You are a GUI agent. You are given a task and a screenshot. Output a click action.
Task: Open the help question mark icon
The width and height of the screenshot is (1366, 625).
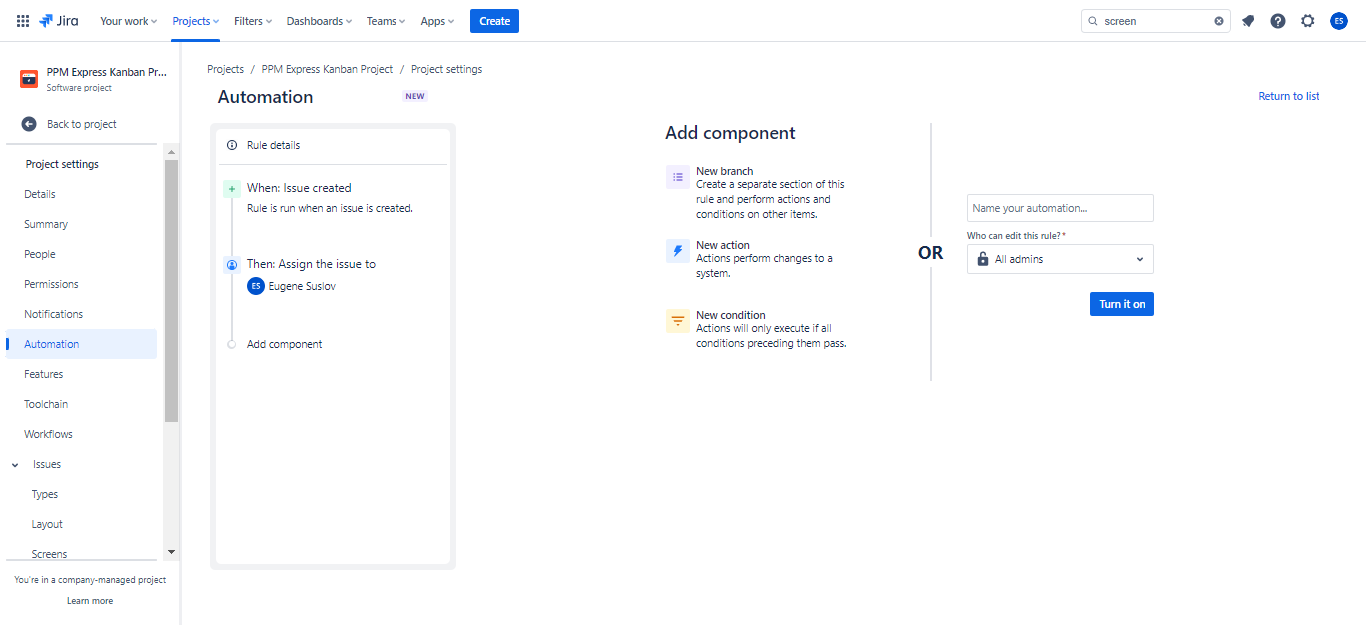point(1278,21)
